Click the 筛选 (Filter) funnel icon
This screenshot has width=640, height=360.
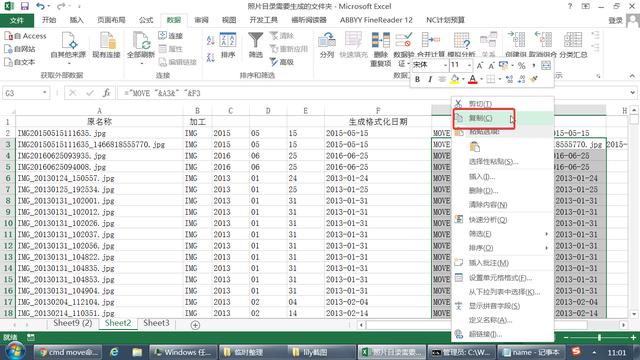256,45
